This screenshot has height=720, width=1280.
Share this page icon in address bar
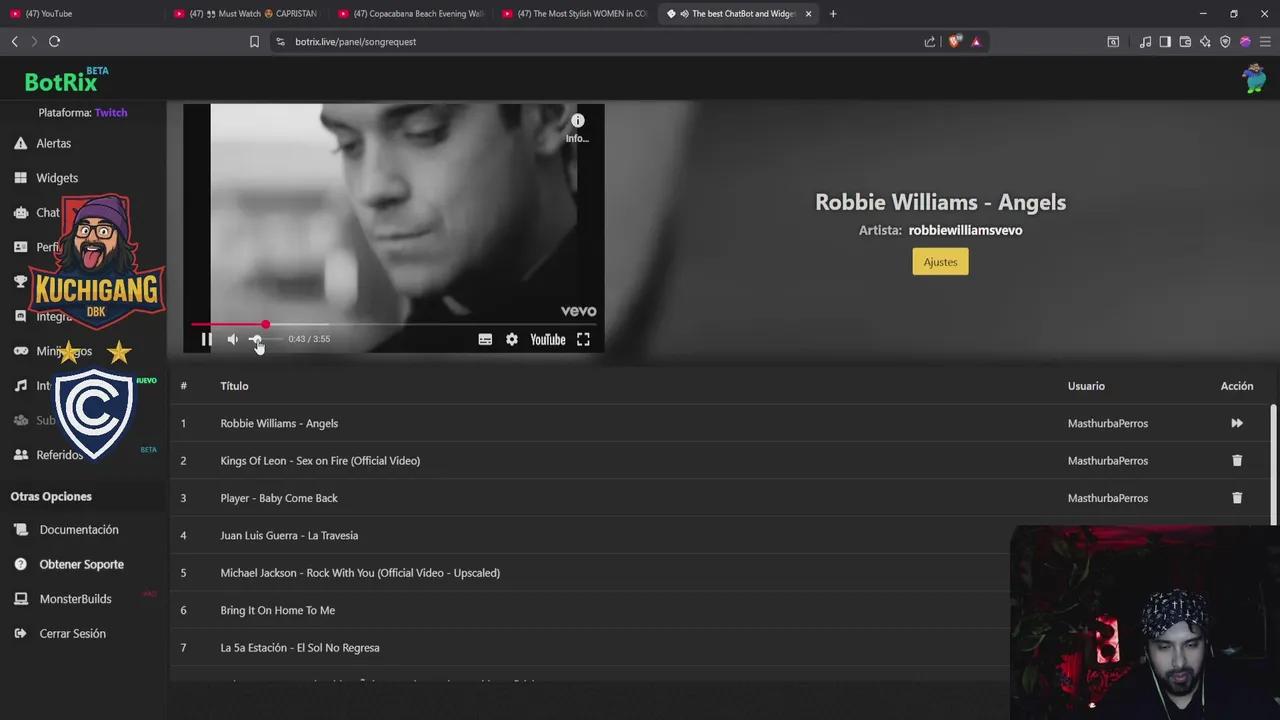930,42
